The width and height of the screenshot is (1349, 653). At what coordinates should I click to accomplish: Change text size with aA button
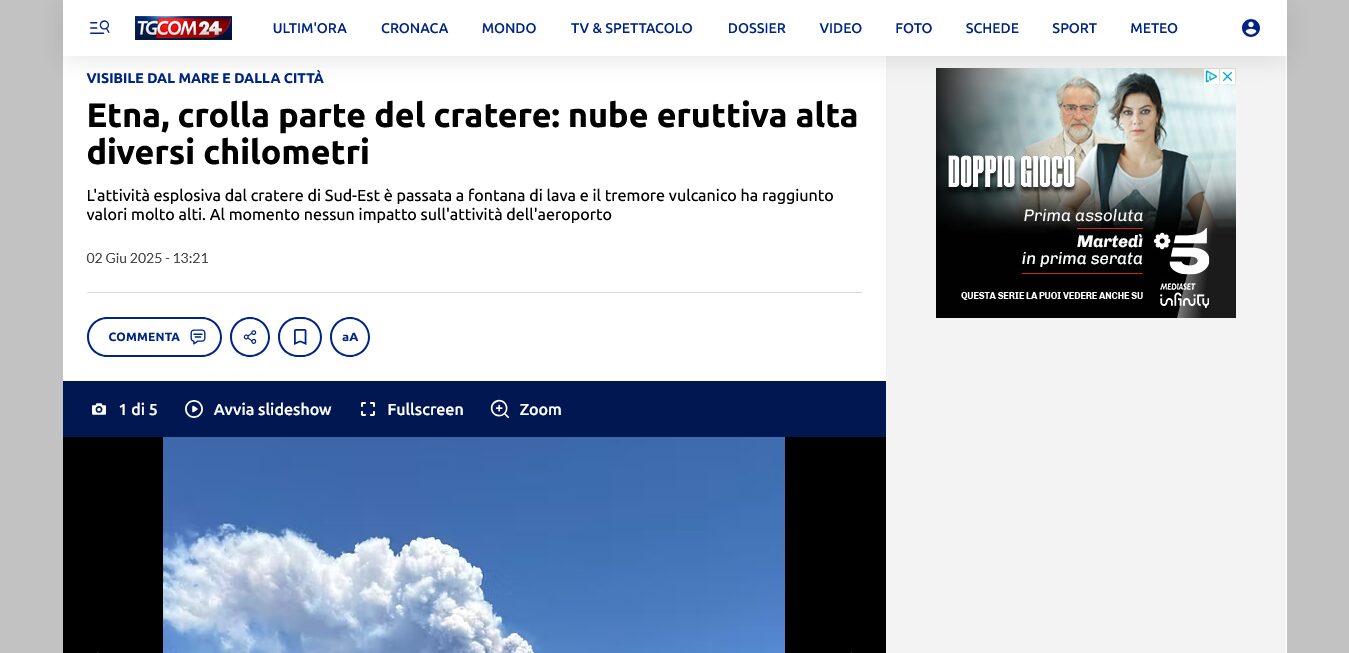pyautogui.click(x=350, y=337)
